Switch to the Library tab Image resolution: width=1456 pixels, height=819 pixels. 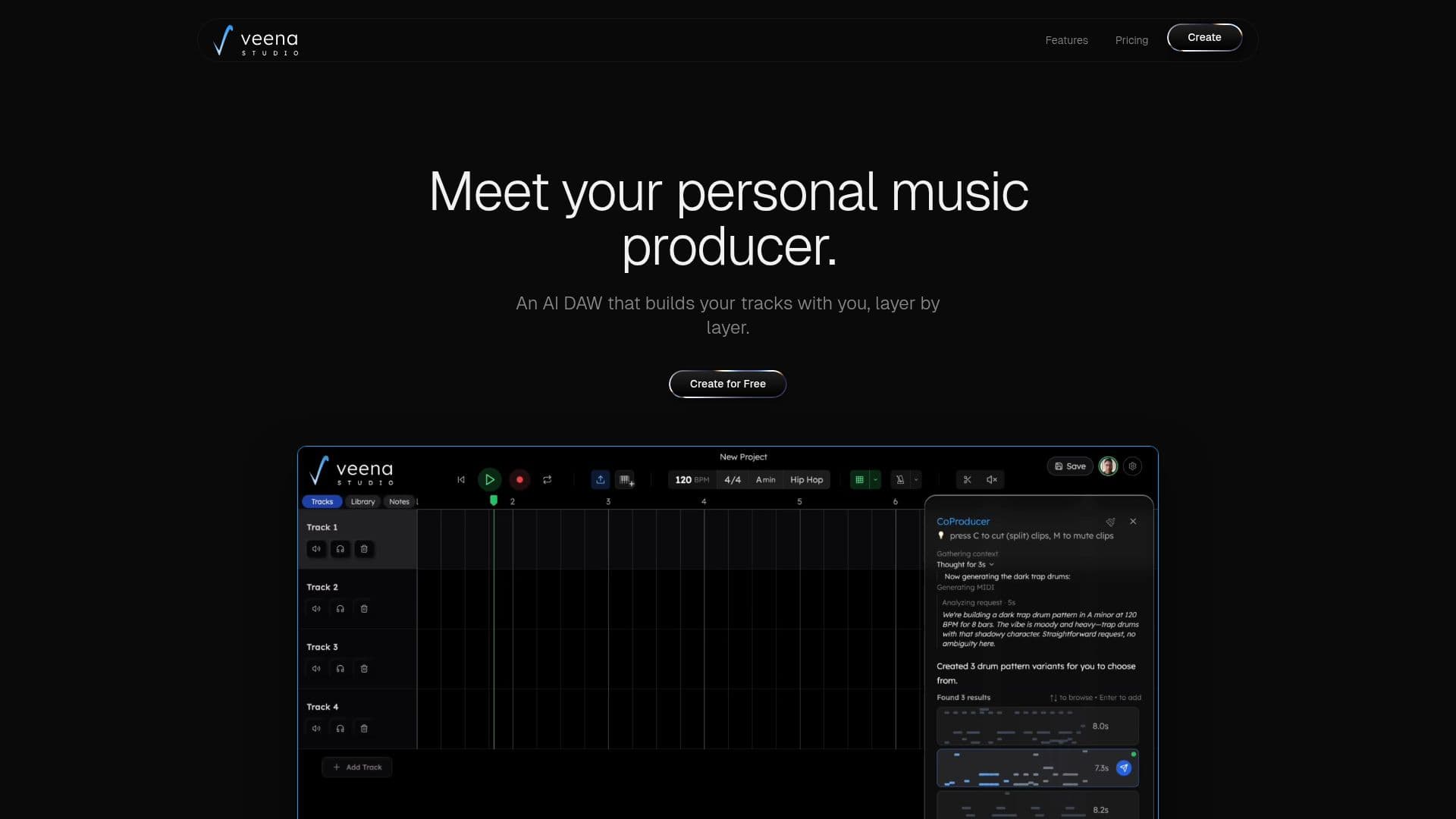(362, 502)
